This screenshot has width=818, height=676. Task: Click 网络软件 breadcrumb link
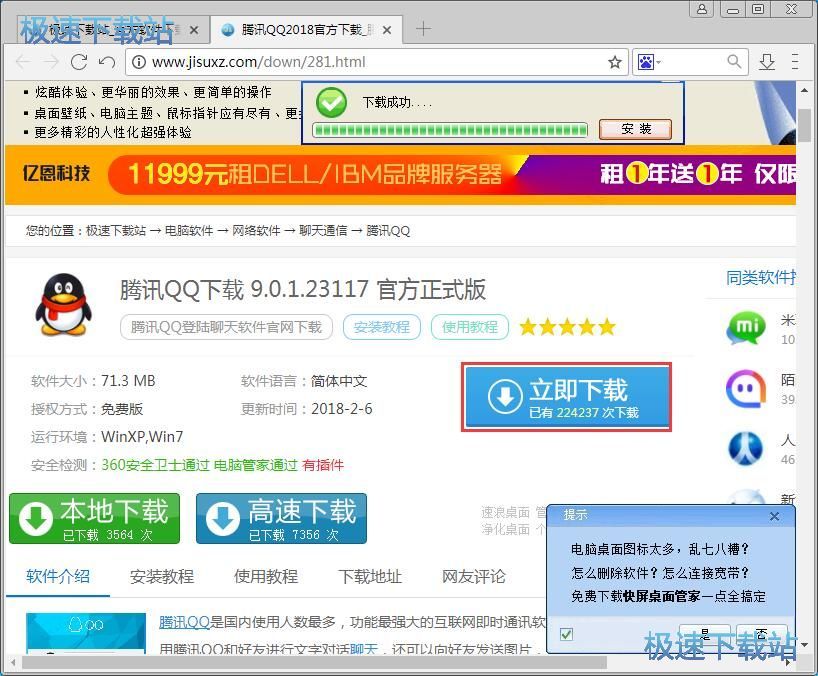pyautogui.click(x=256, y=231)
